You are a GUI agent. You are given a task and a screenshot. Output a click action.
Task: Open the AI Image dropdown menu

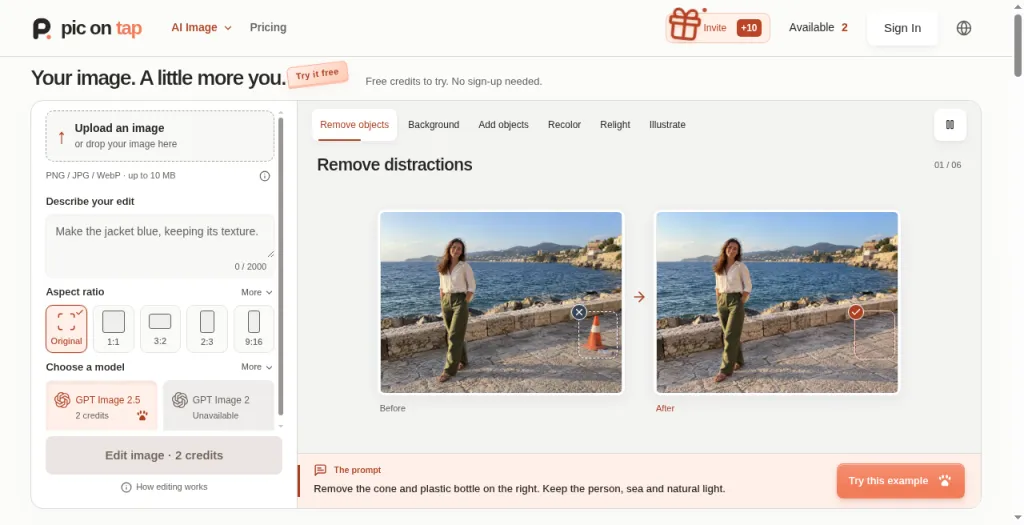click(x=201, y=27)
